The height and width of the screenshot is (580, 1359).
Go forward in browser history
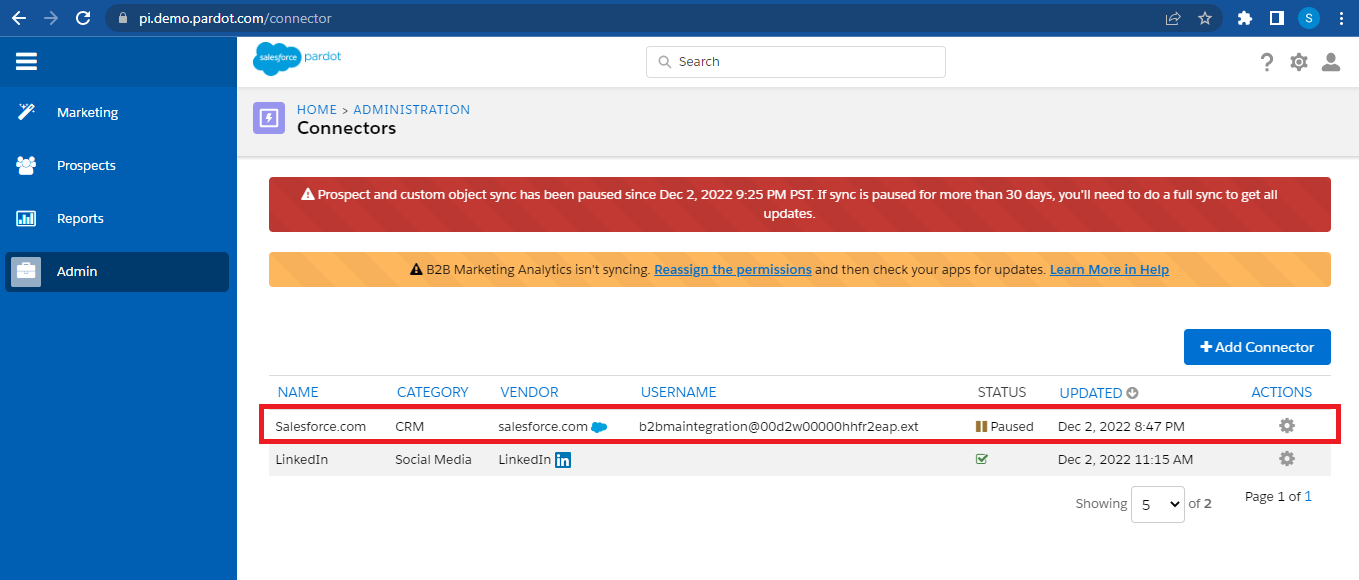[x=51, y=18]
